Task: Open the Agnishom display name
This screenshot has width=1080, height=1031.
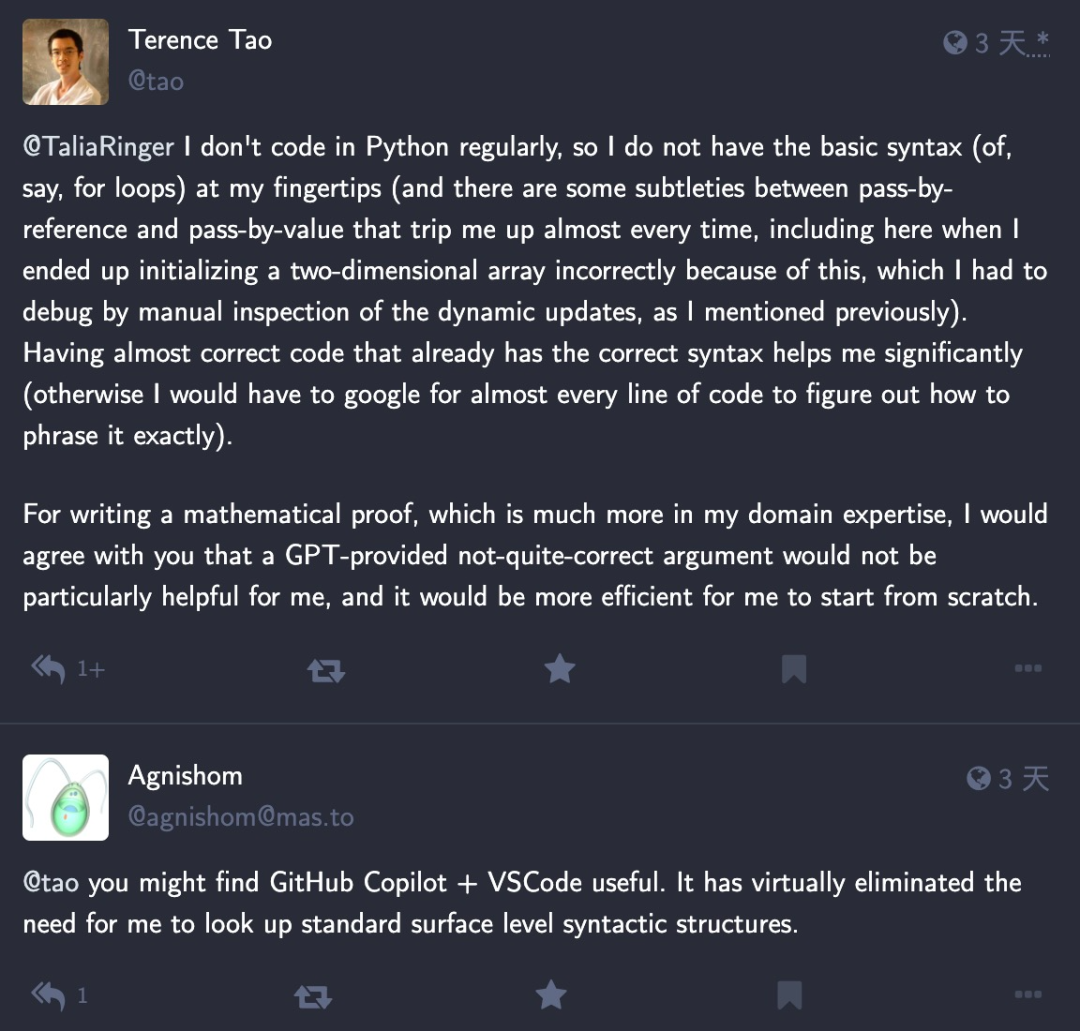Action: point(185,775)
